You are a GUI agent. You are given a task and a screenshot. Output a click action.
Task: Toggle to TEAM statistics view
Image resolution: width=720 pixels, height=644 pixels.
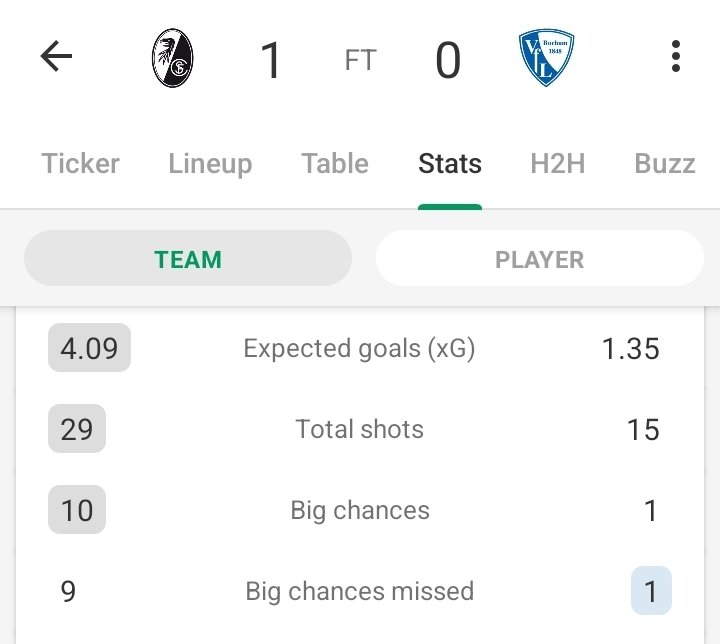[188, 259]
